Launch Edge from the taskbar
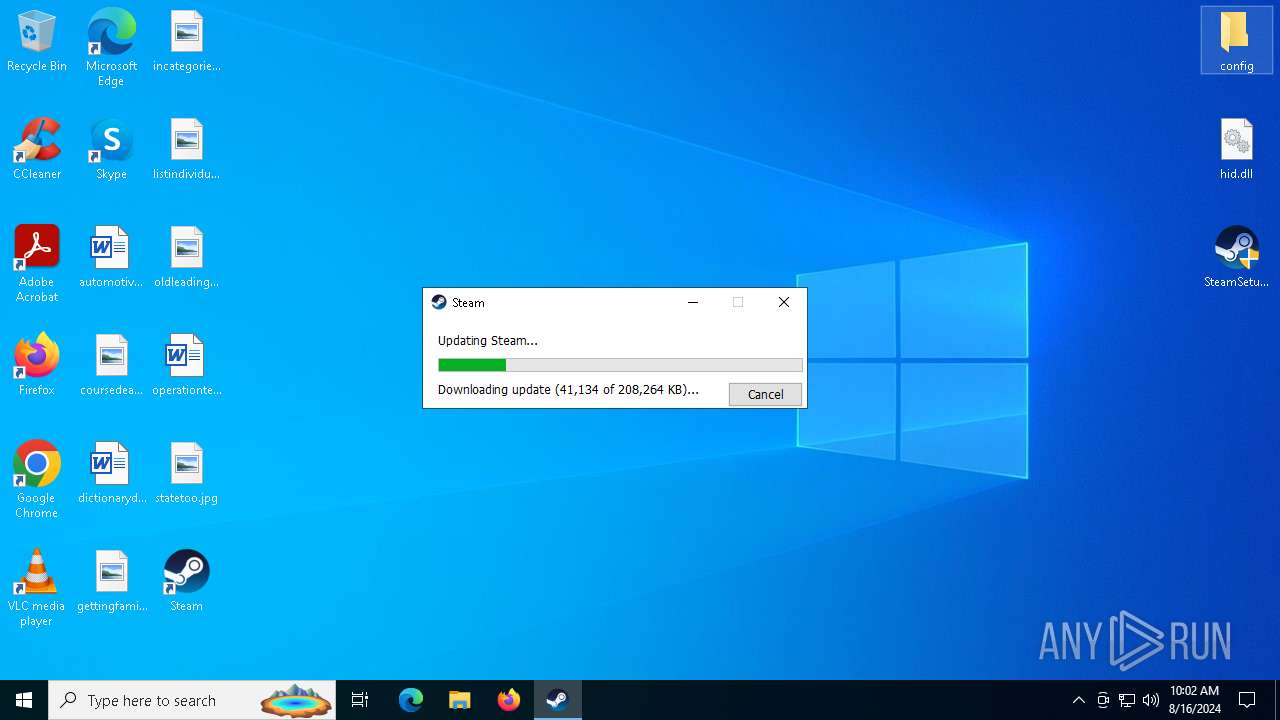 tap(411, 700)
